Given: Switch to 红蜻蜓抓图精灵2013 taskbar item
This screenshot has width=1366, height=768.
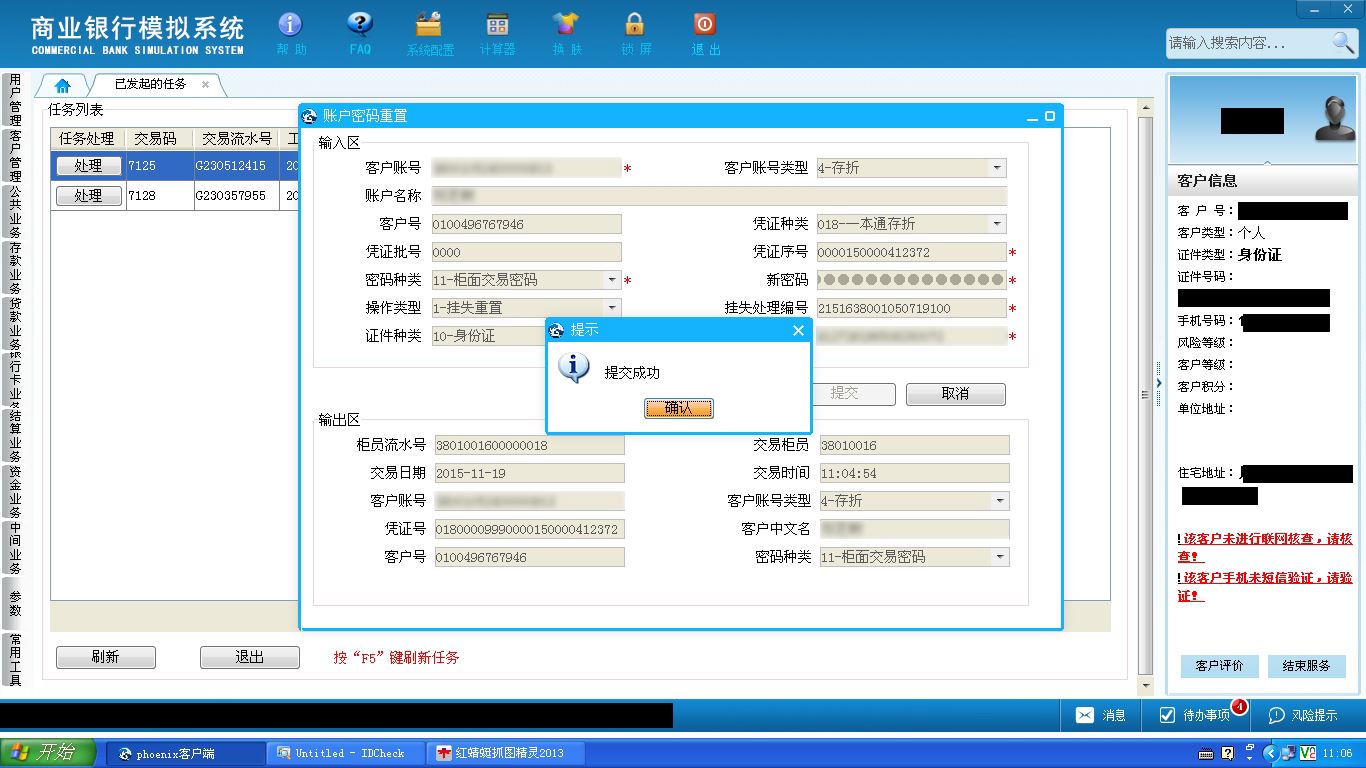Looking at the screenshot, I should [506, 753].
